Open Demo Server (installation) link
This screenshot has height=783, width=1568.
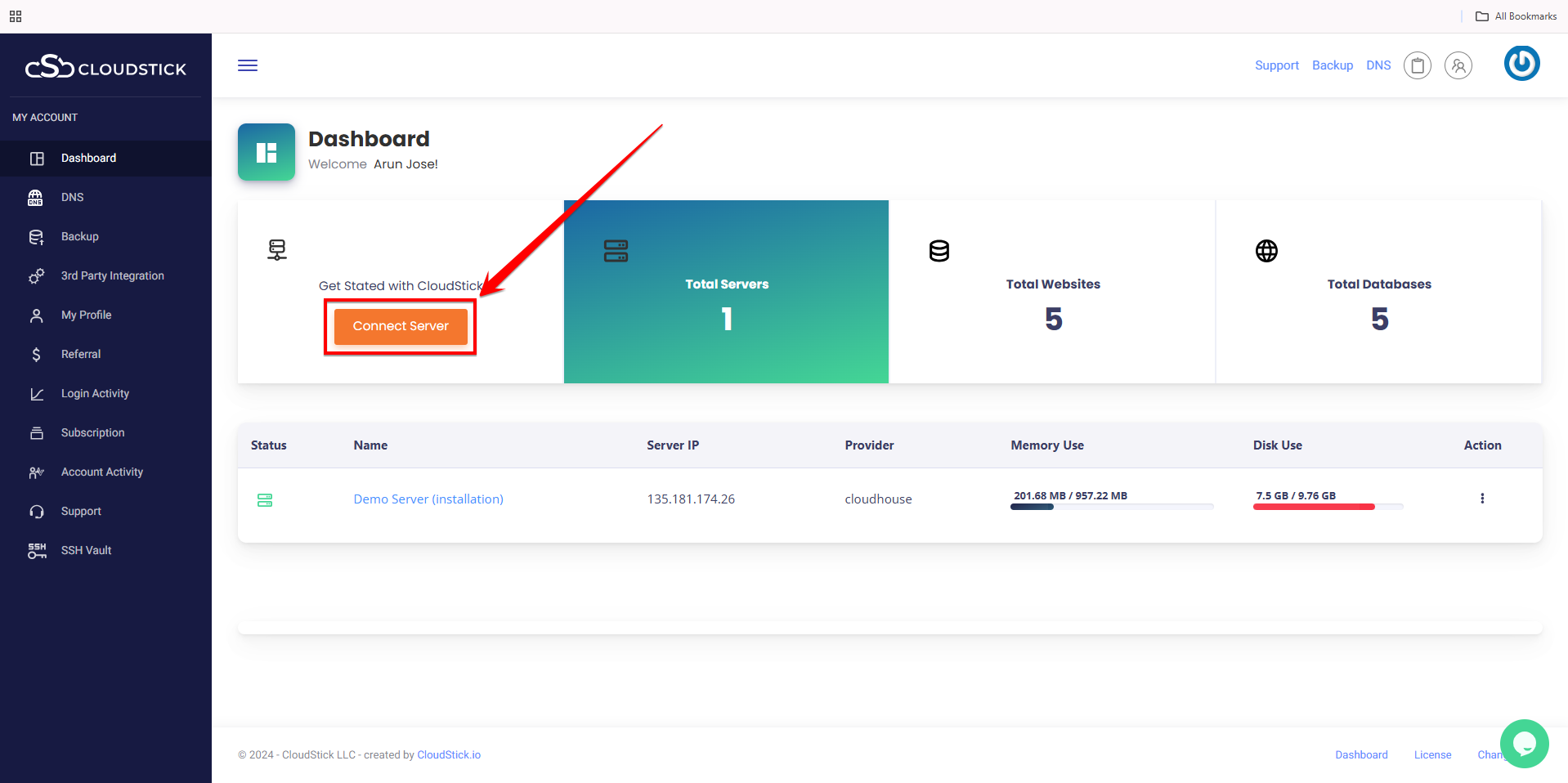click(x=428, y=499)
